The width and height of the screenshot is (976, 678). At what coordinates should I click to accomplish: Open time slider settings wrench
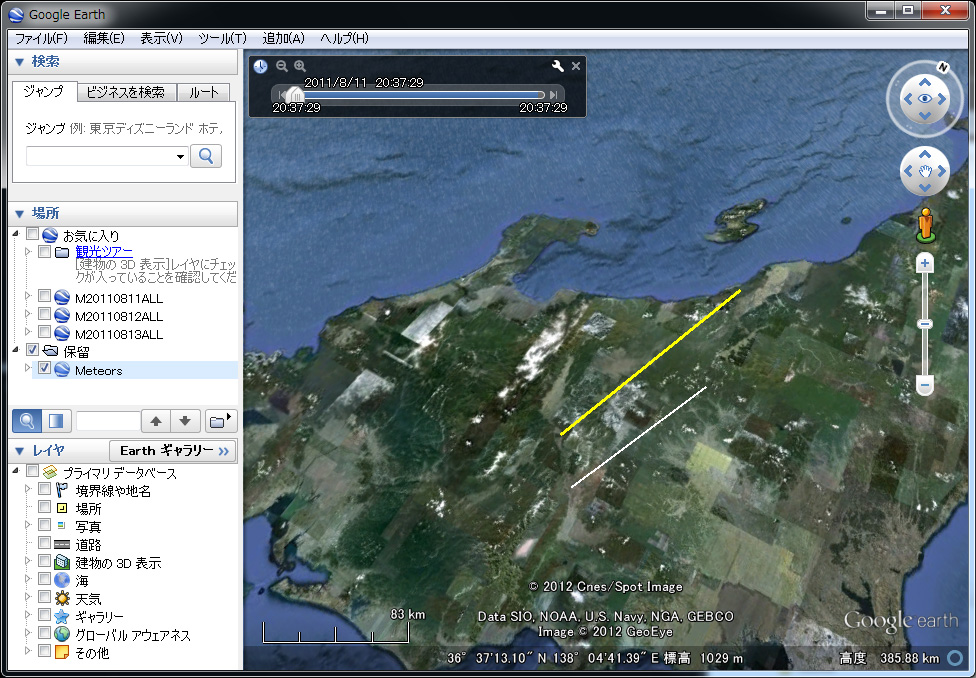558,66
